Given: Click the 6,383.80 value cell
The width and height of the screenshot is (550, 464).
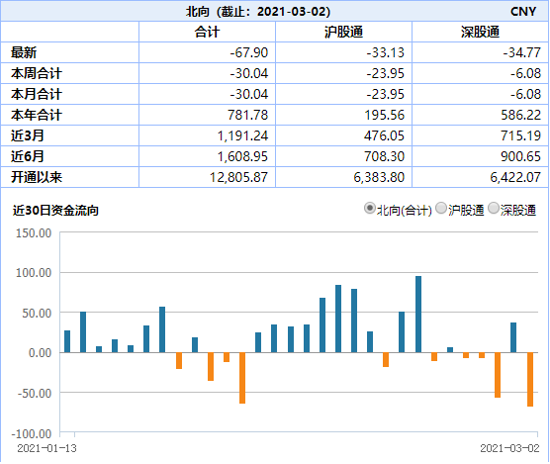Looking at the screenshot, I should click(379, 177).
